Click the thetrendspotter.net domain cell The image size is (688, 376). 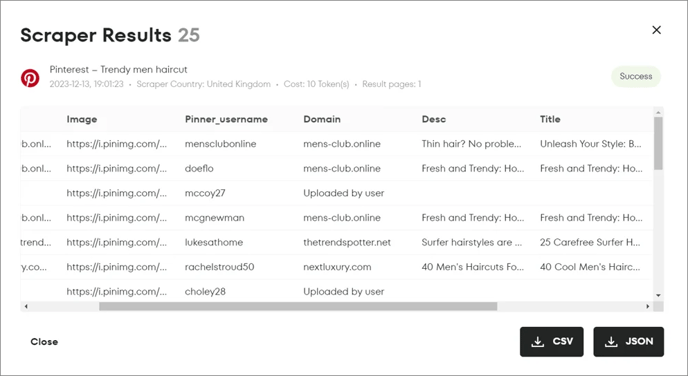347,242
